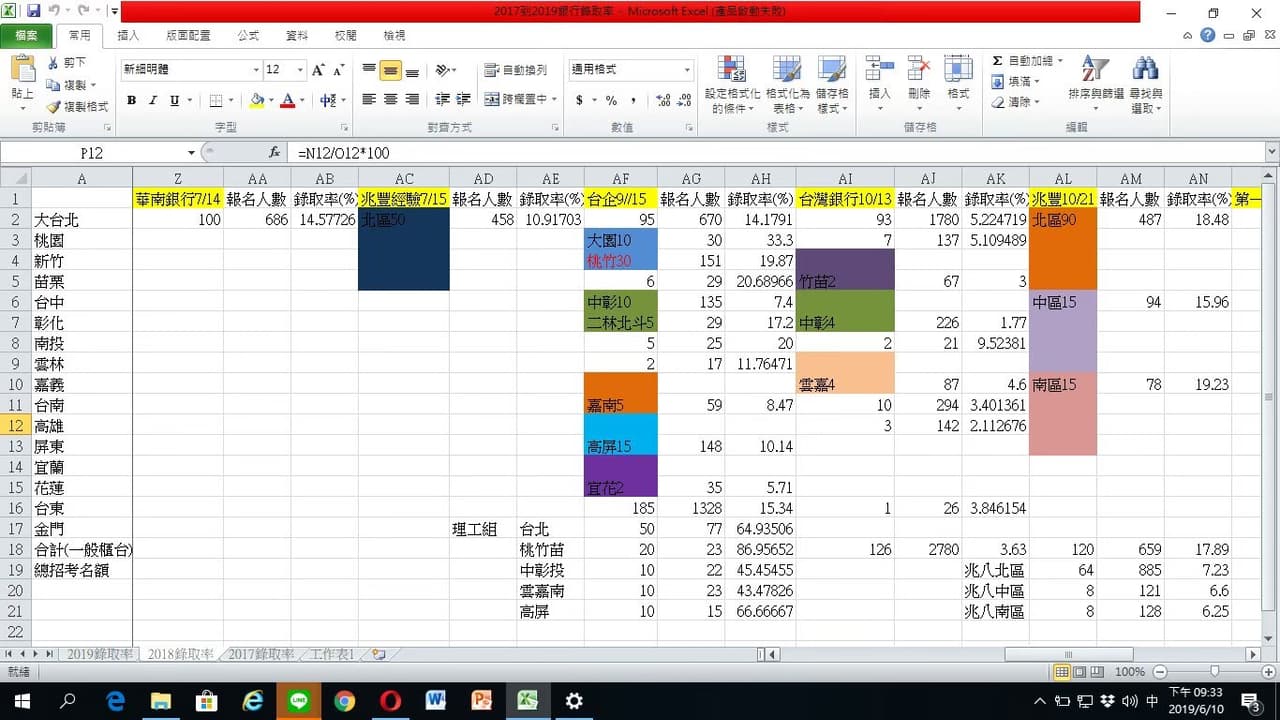Image resolution: width=1280 pixels, height=720 pixels.
Task: Click Delete cells (刪除) button
Action: tap(919, 85)
